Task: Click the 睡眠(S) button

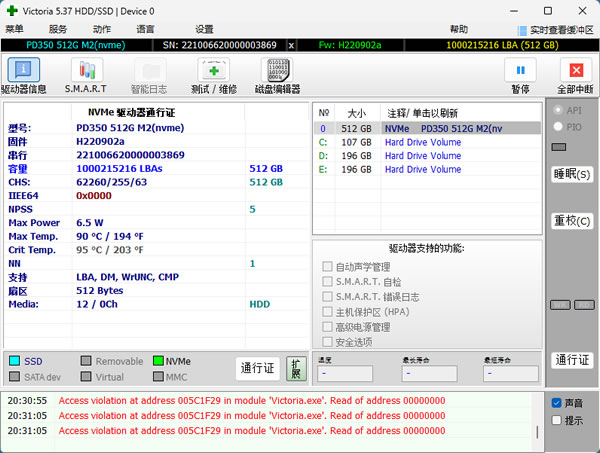Action: click(572, 174)
